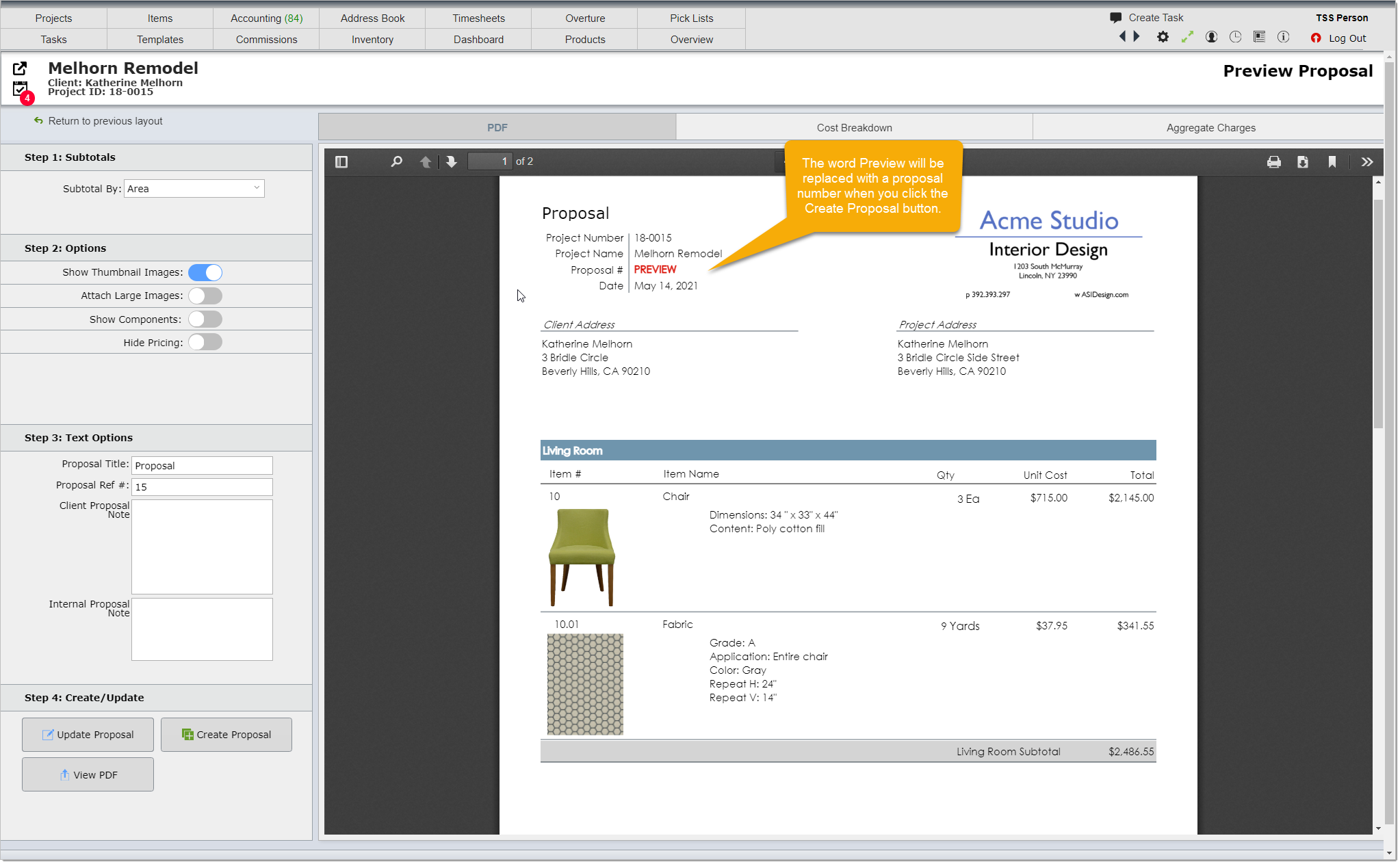This screenshot has height=864, width=1400.
Task: Open the Projects menu
Action: (53, 18)
